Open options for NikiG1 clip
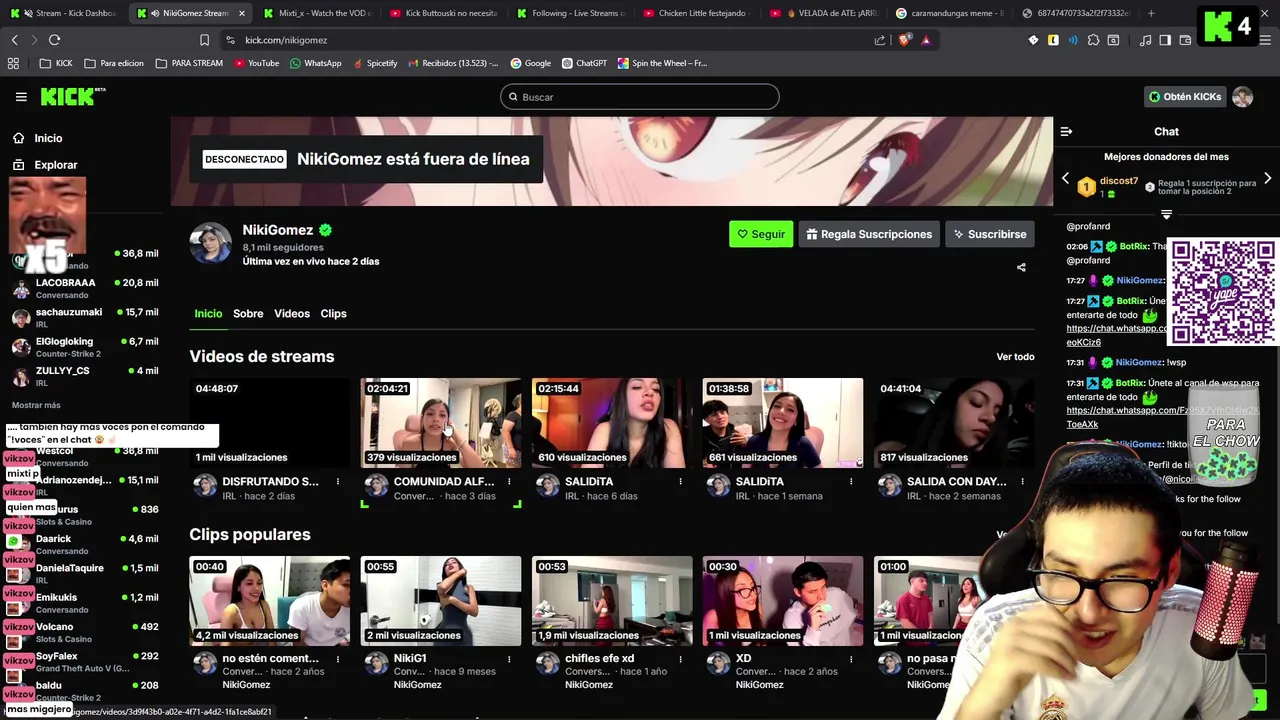 pos(509,660)
